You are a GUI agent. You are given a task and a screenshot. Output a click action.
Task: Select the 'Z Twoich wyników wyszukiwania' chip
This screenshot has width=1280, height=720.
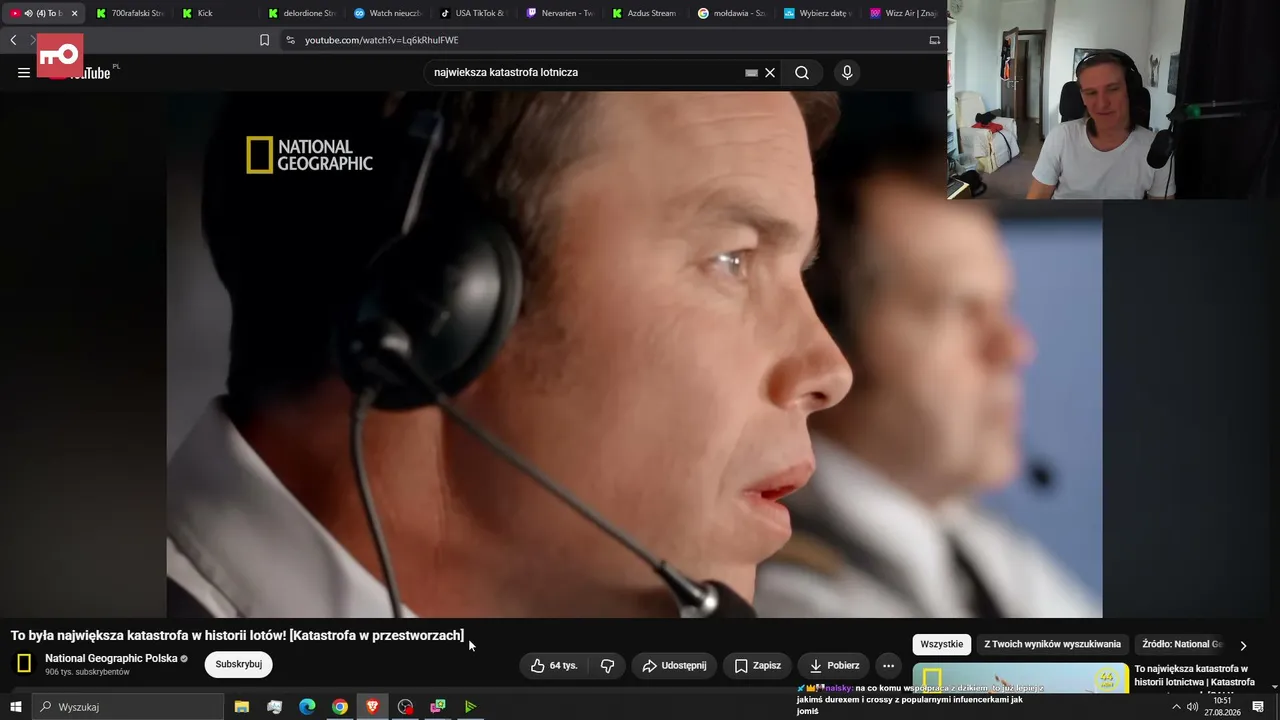click(x=1052, y=645)
